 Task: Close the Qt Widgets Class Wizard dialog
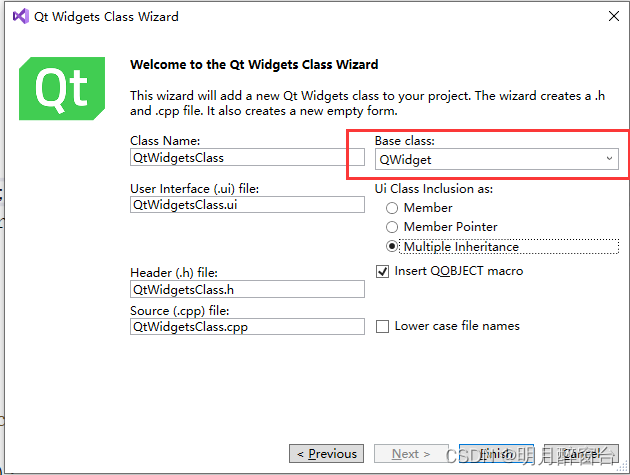tap(614, 16)
